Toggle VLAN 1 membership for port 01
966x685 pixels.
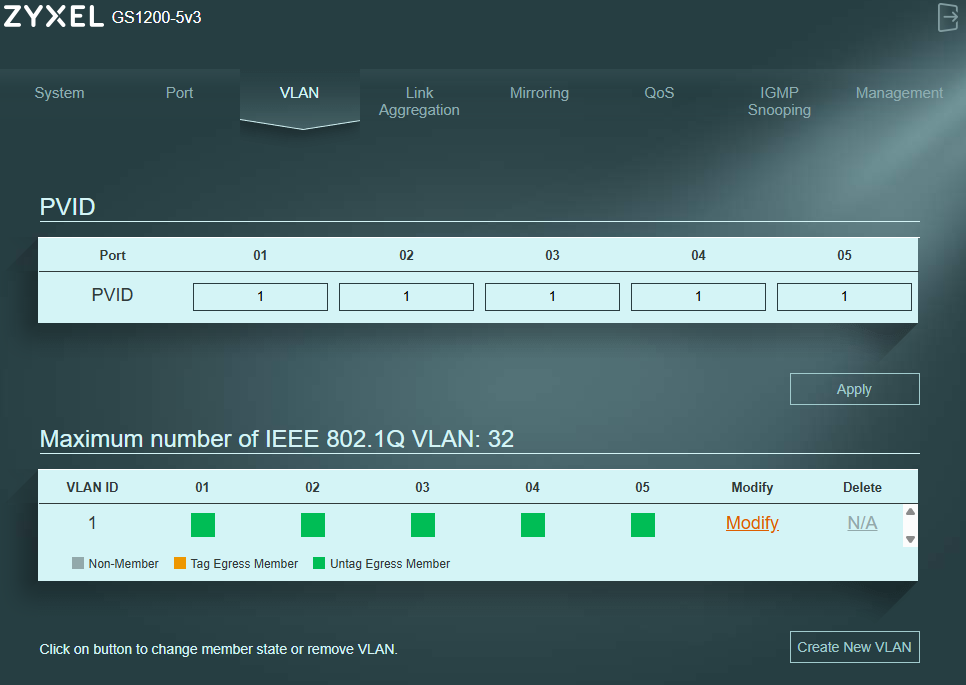(x=203, y=525)
